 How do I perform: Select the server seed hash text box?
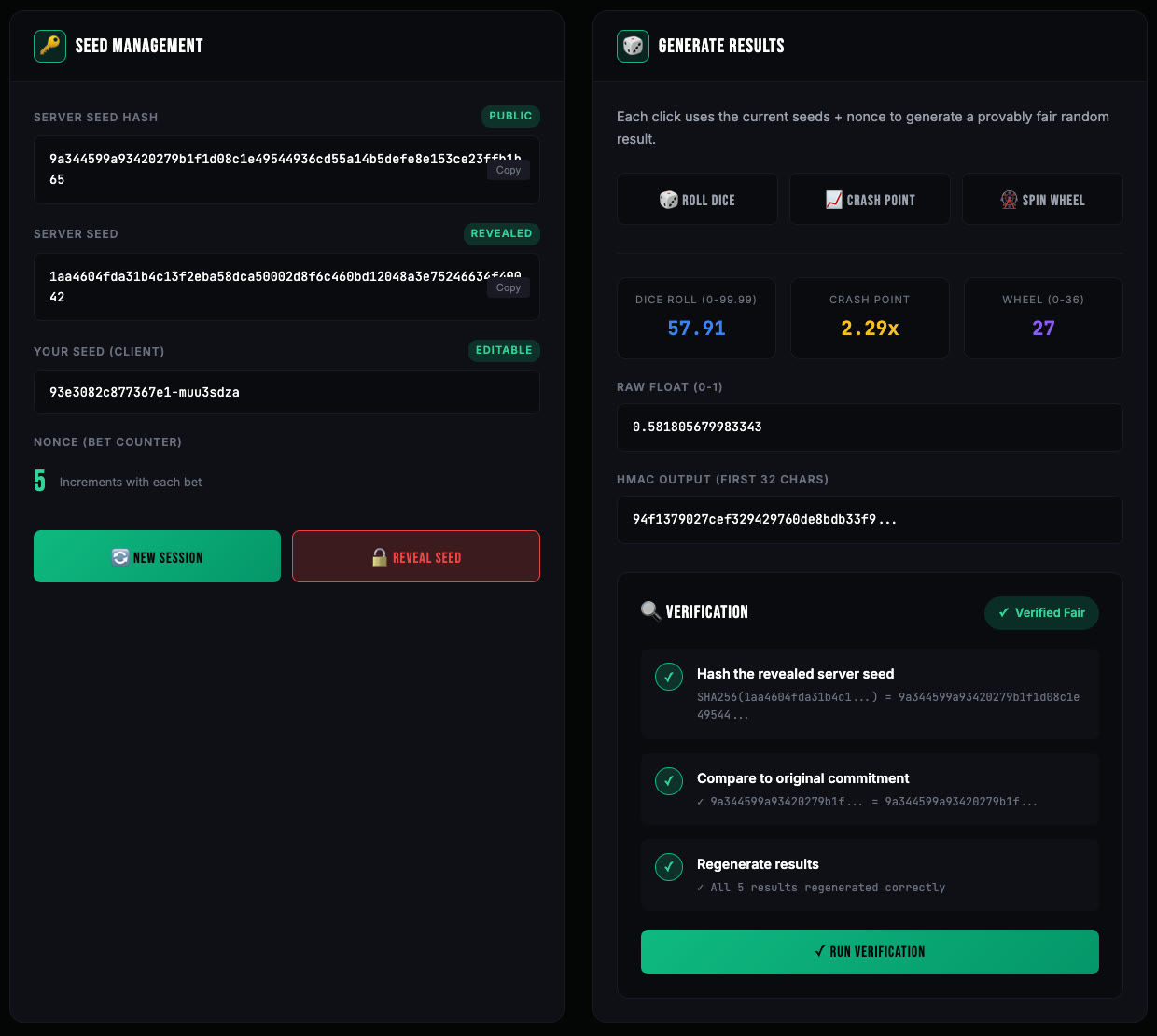pyautogui.click(x=286, y=170)
